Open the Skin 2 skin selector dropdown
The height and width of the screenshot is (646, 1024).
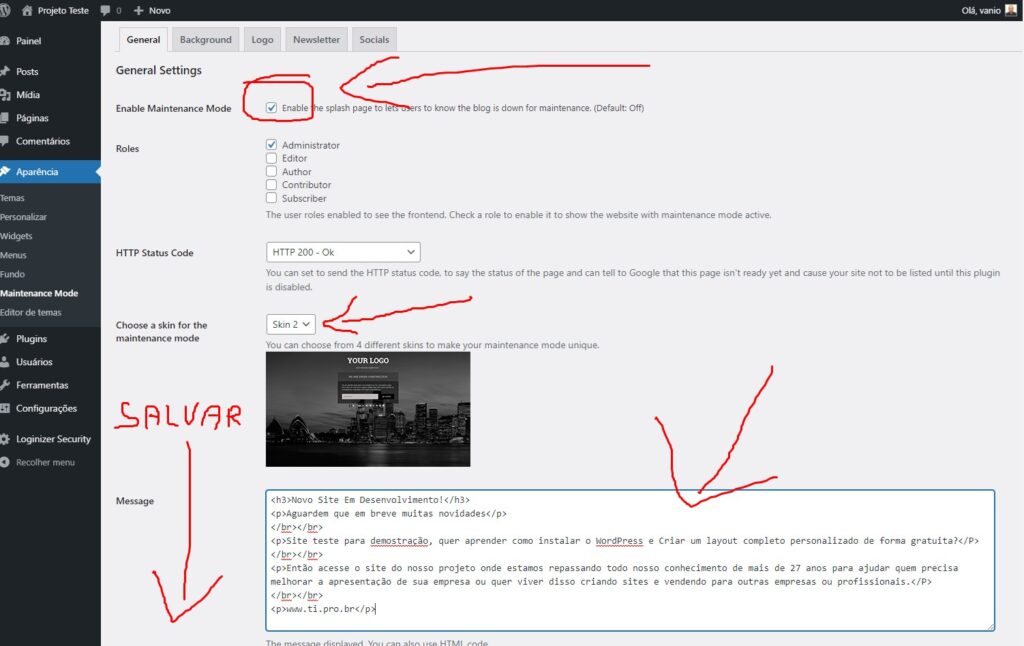click(291, 325)
